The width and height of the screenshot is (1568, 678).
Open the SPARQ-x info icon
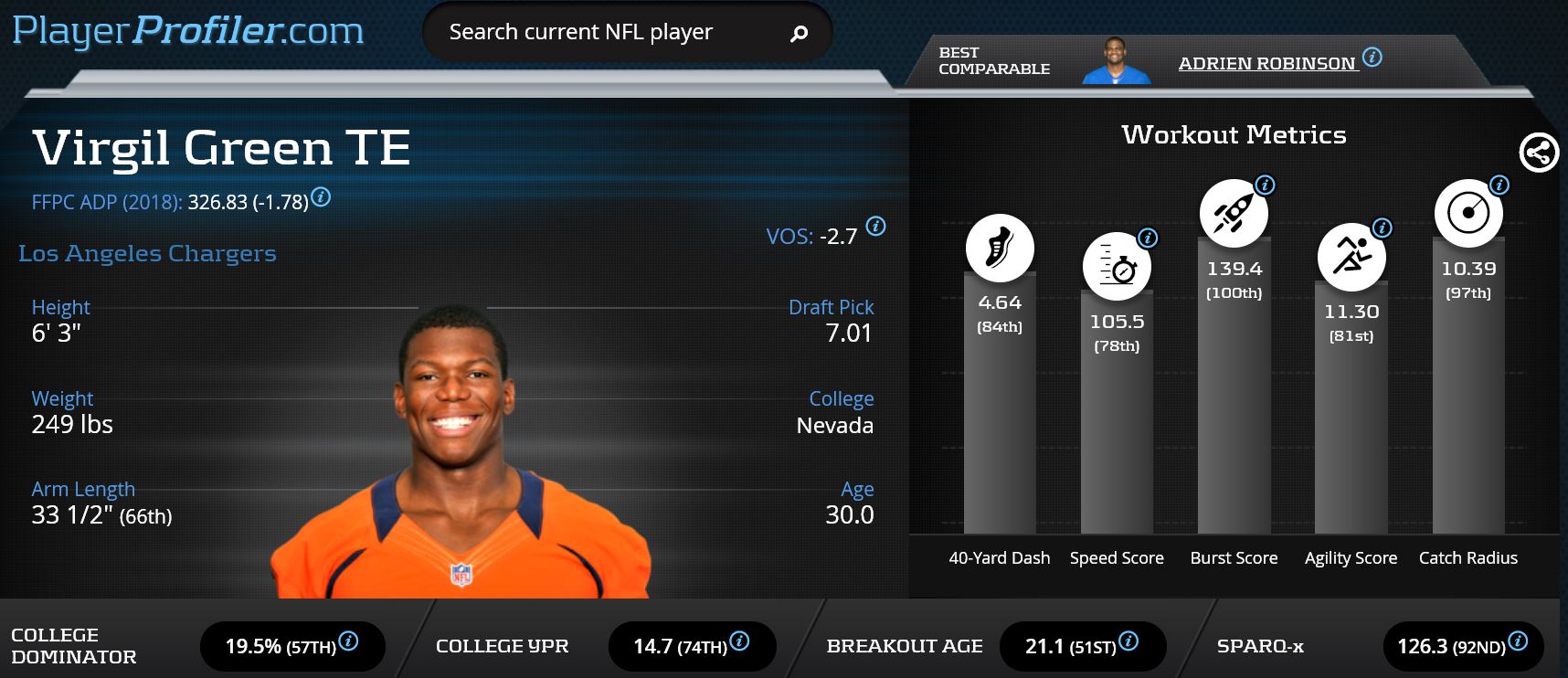pyautogui.click(x=1518, y=641)
